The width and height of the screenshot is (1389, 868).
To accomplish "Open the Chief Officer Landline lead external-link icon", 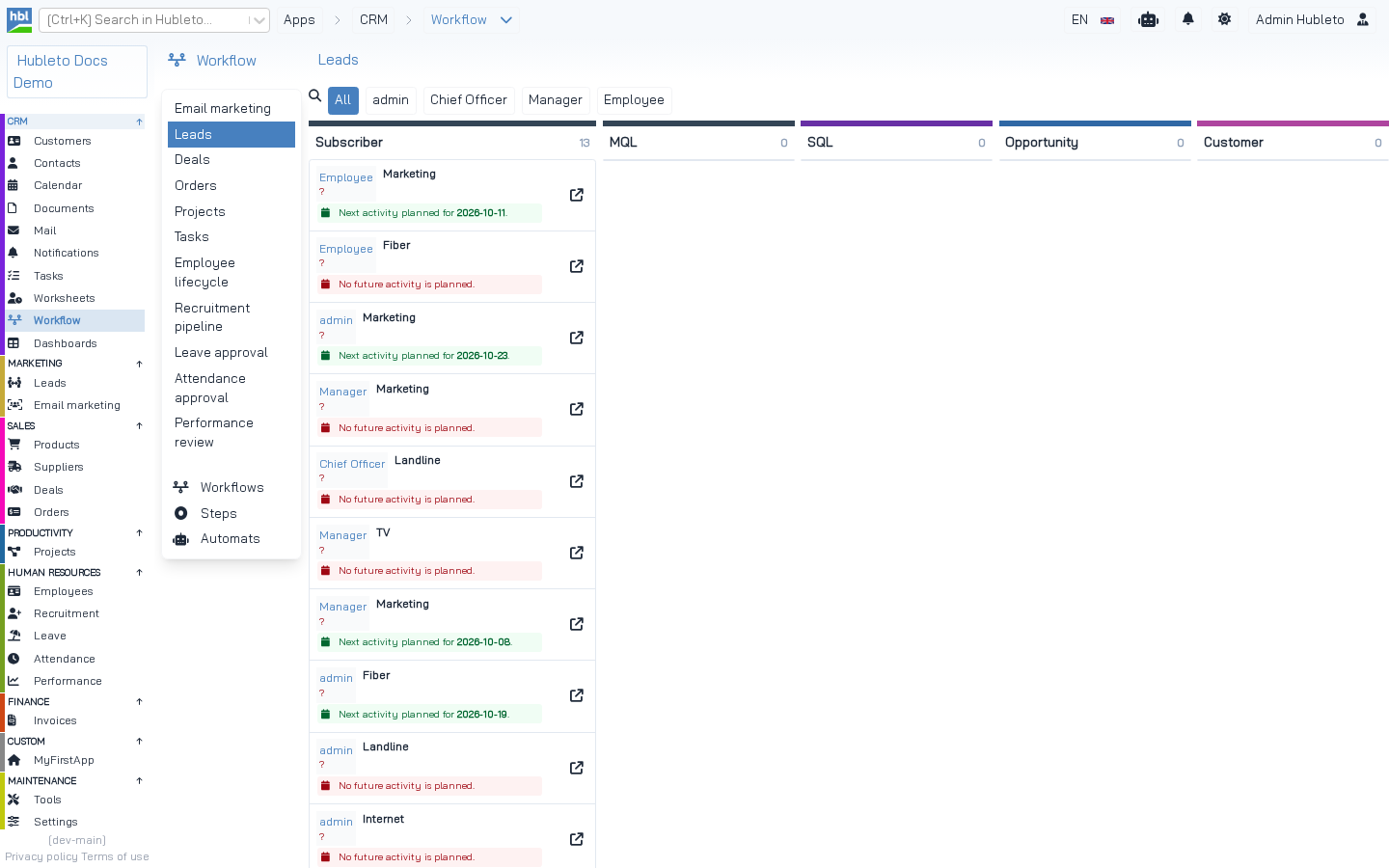I will click(577, 481).
